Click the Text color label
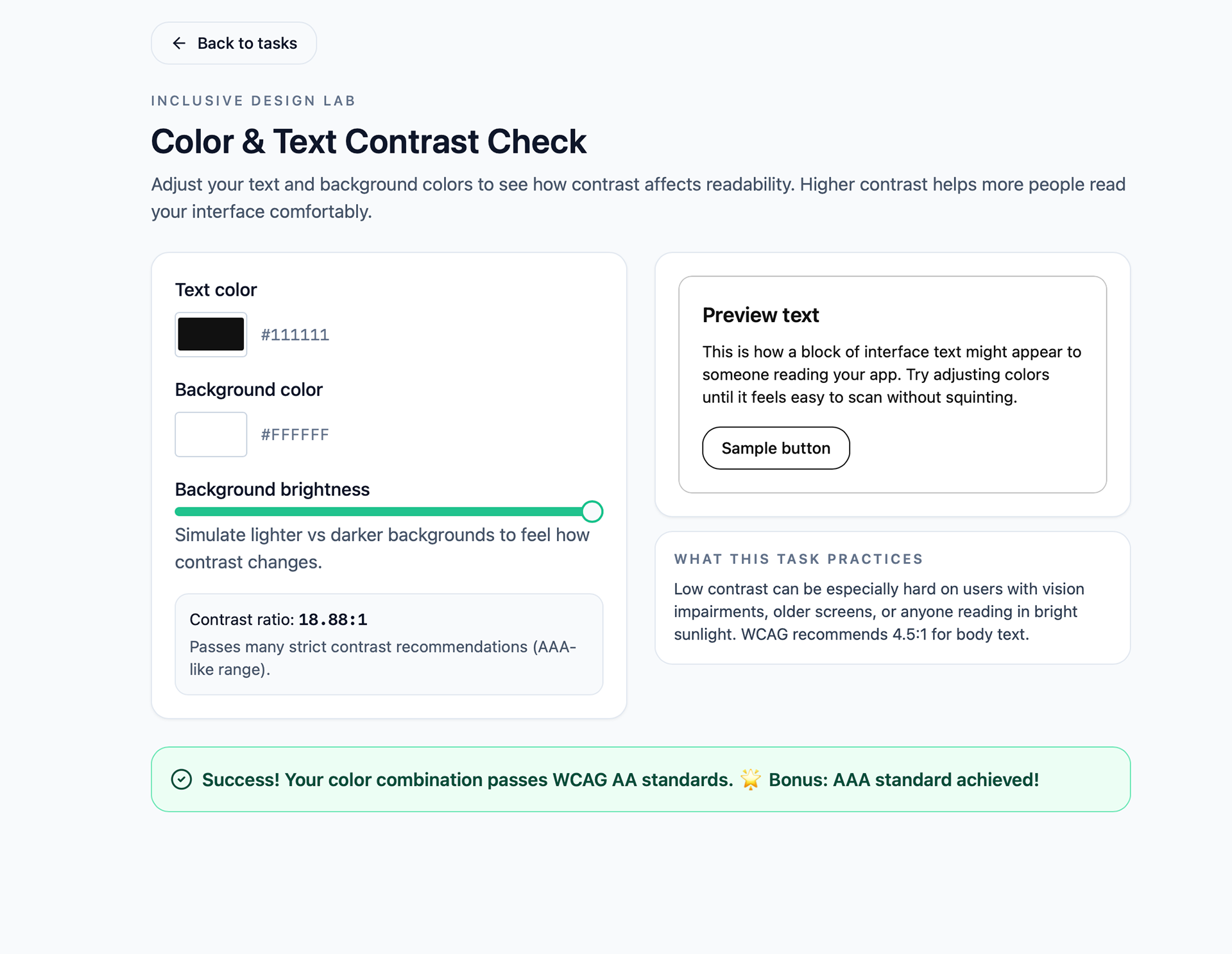 [216, 290]
